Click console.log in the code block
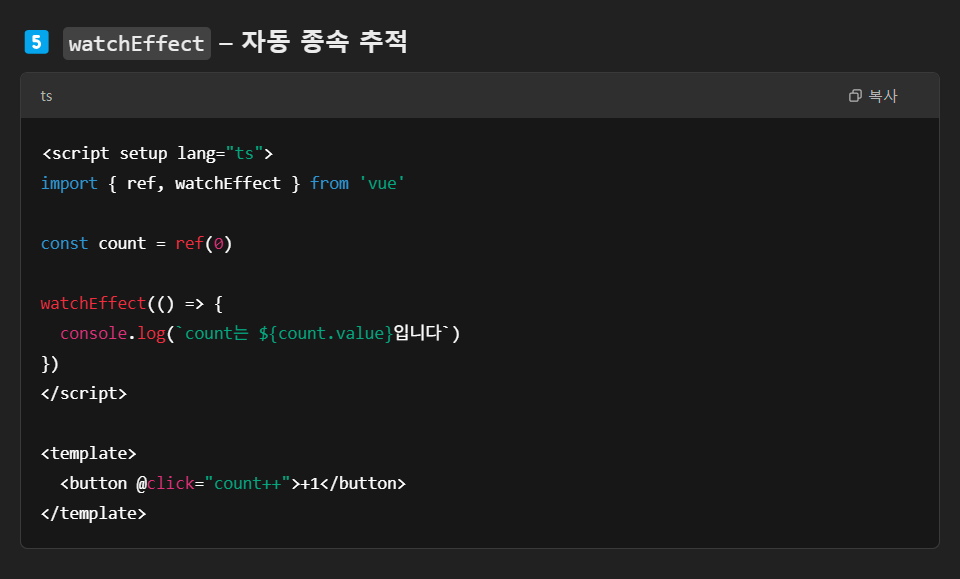The width and height of the screenshot is (960, 579). tap(113, 334)
